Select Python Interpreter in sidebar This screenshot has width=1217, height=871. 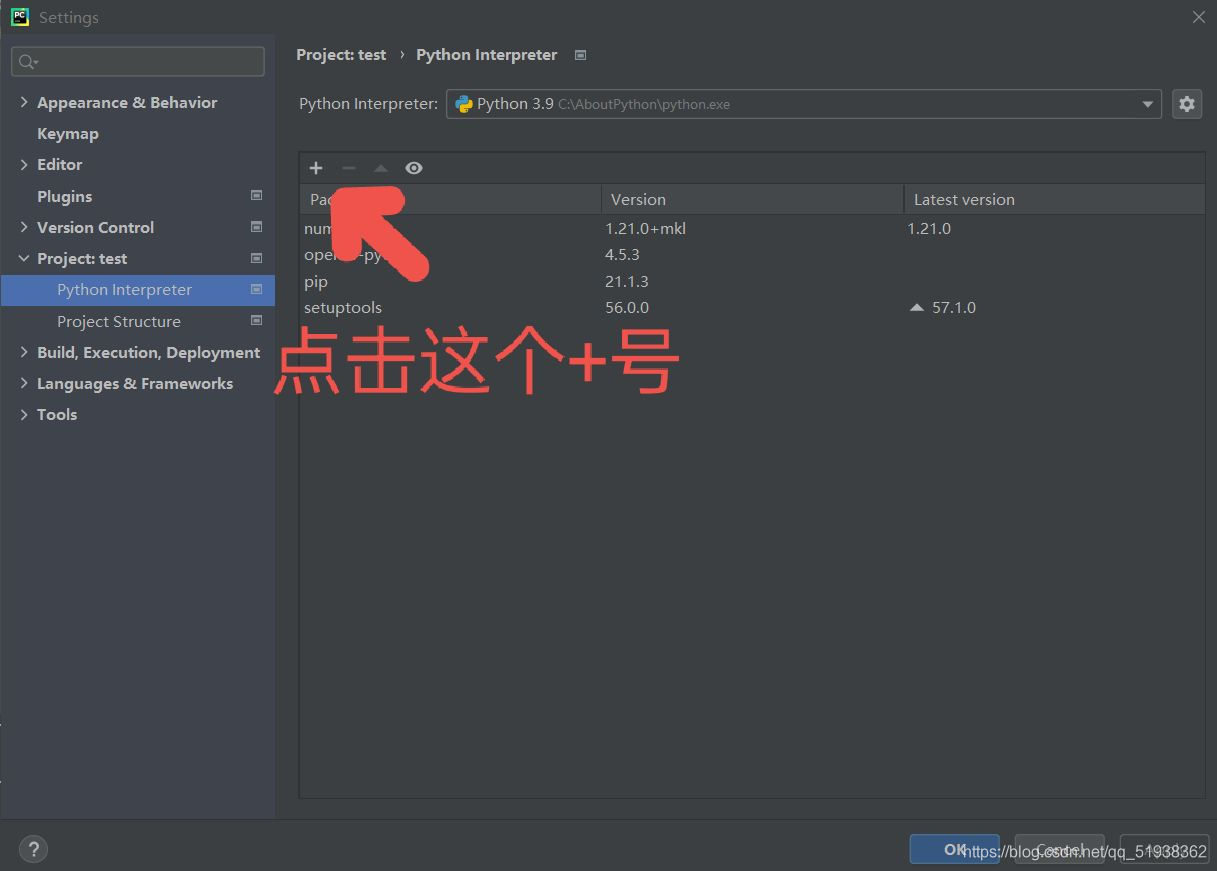[x=138, y=290]
